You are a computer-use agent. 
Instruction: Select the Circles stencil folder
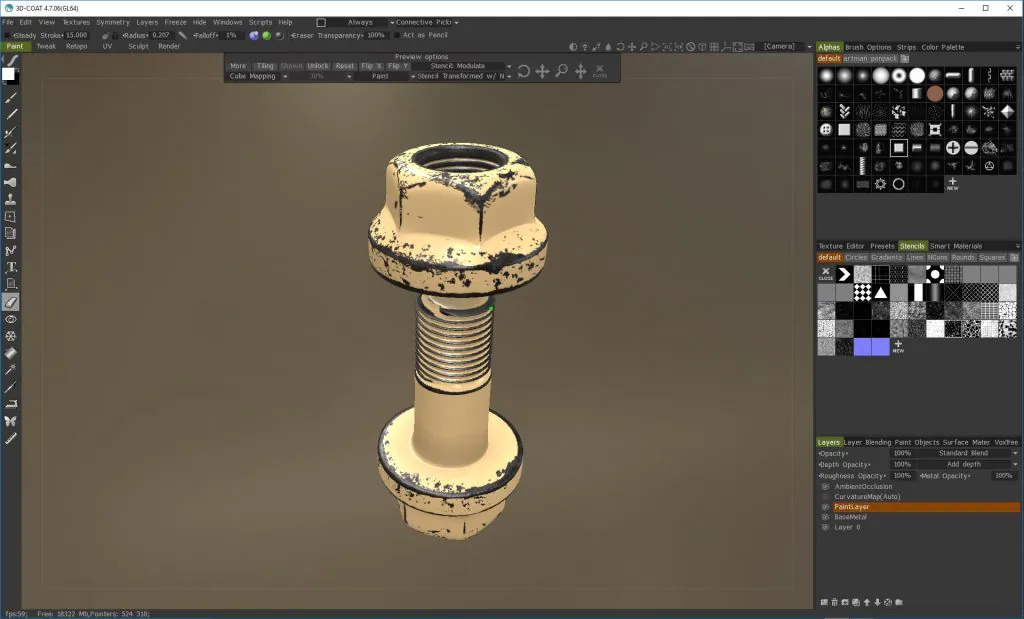coord(856,257)
